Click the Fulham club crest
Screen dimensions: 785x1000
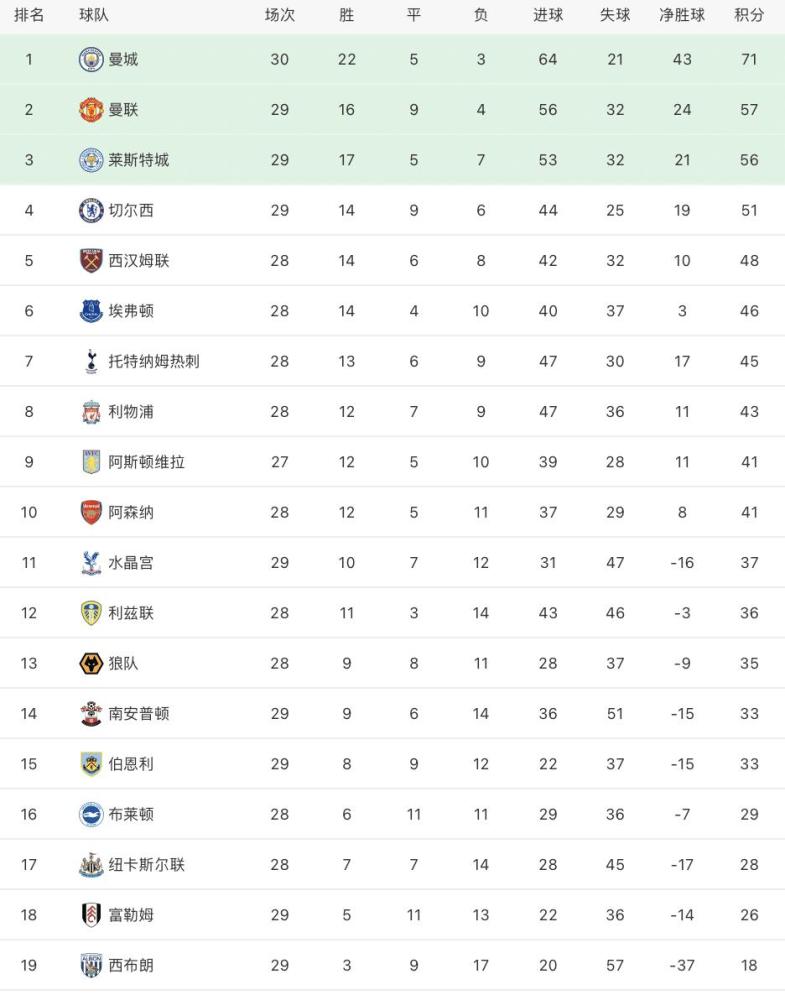(91, 916)
